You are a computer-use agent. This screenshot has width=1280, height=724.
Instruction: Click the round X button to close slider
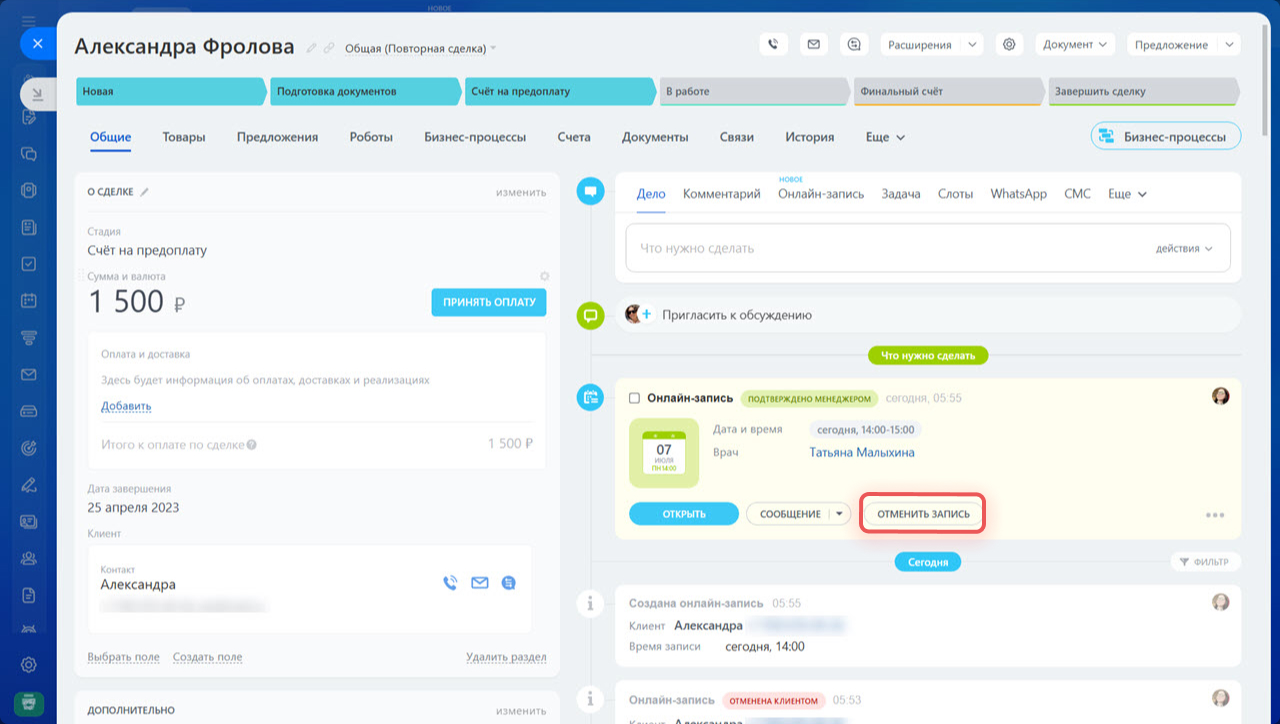[x=37, y=44]
